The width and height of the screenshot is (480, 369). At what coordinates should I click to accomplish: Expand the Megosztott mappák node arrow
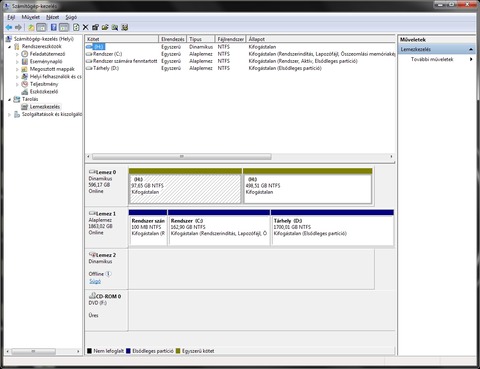pos(17,69)
